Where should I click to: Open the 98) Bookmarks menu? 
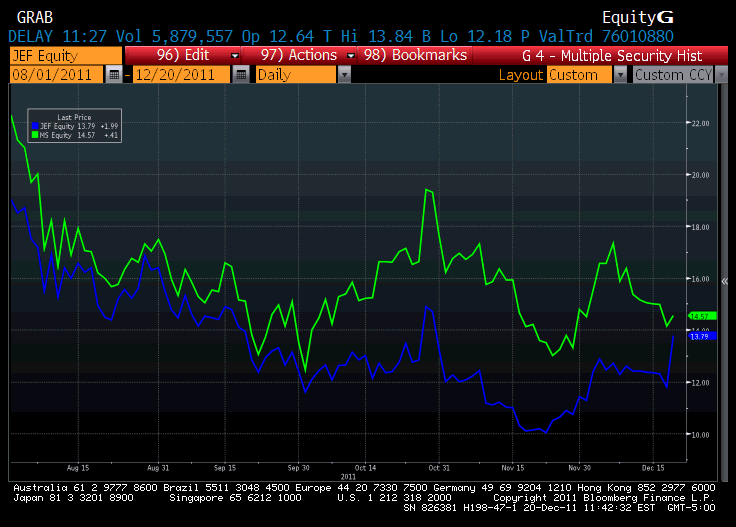[x=415, y=55]
